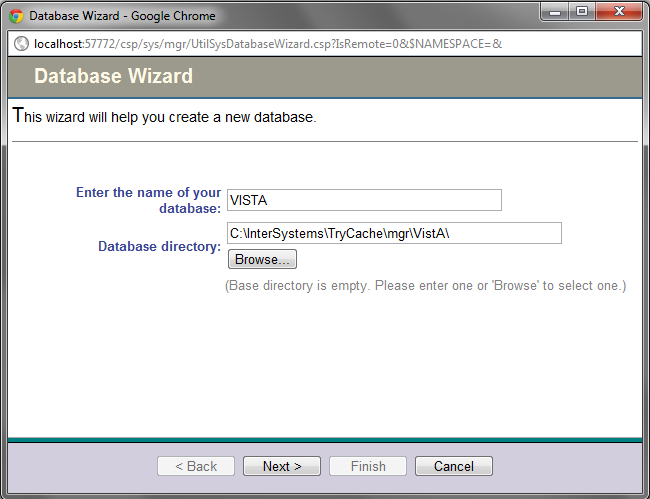Click the 'Base directory is empty' hint text

pyautogui.click(x=425, y=286)
